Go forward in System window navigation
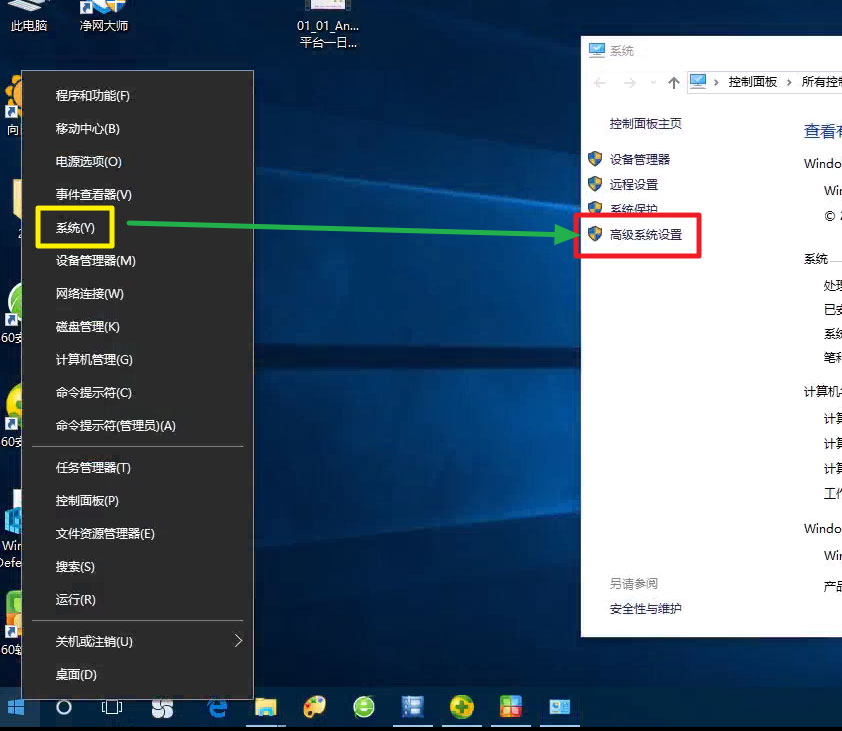Screen dimensions: 842x731 630,83
